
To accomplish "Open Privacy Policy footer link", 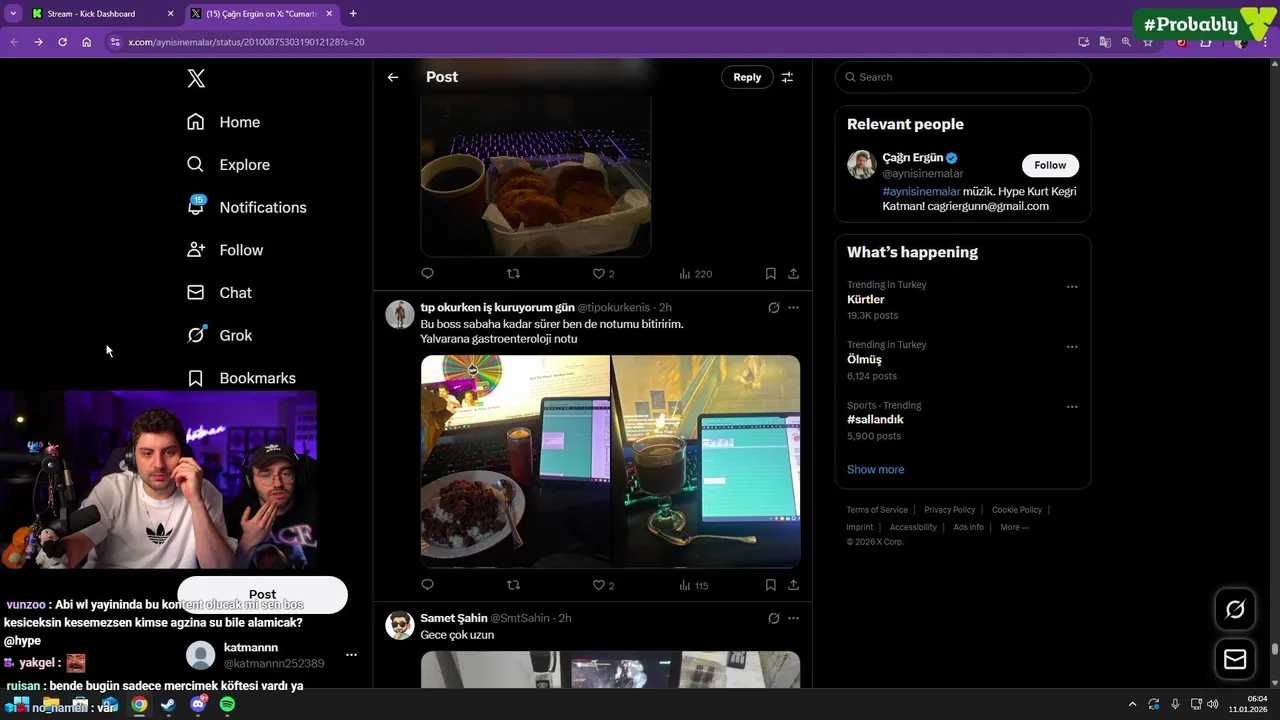I will (x=949, y=510).
